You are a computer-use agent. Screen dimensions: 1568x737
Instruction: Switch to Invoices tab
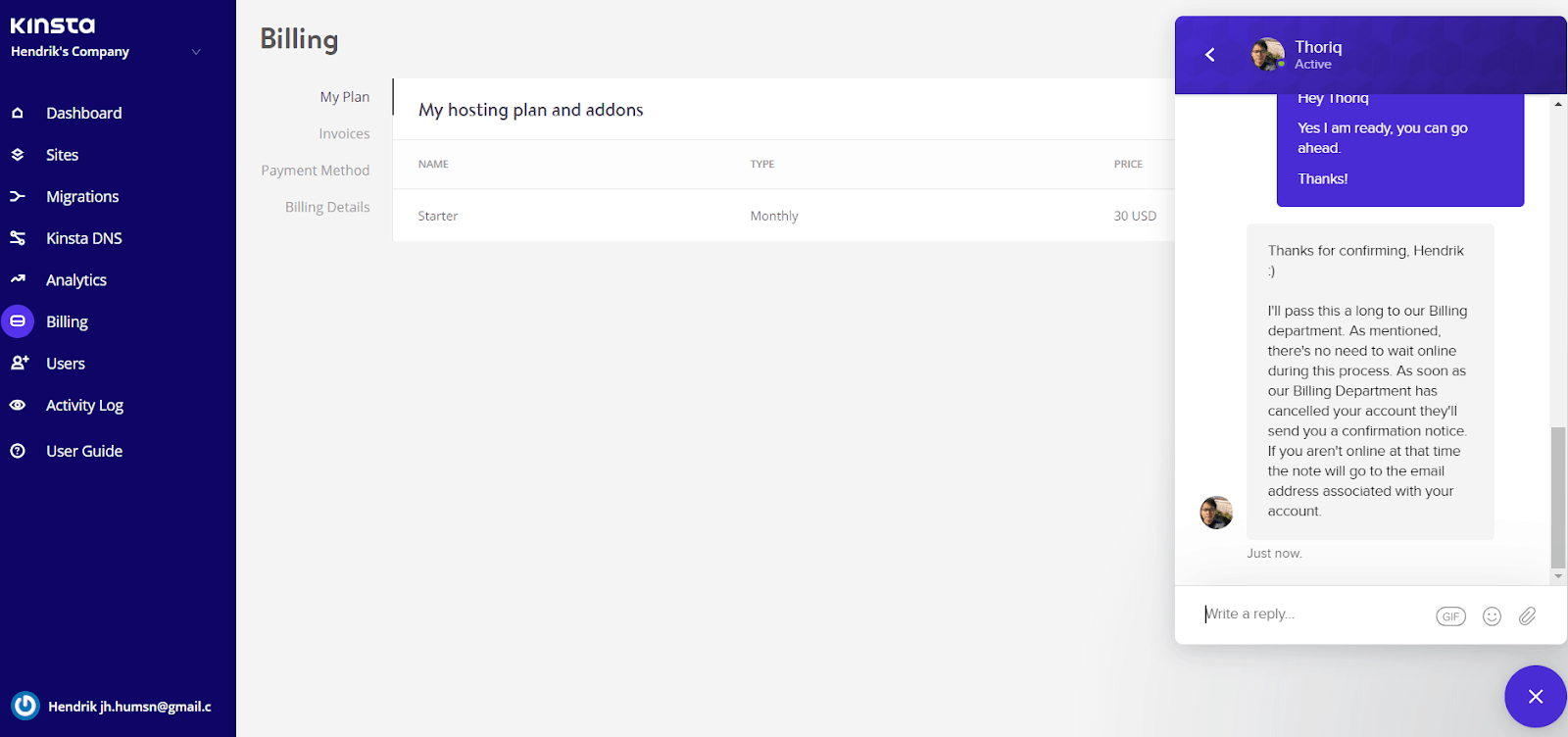(344, 133)
